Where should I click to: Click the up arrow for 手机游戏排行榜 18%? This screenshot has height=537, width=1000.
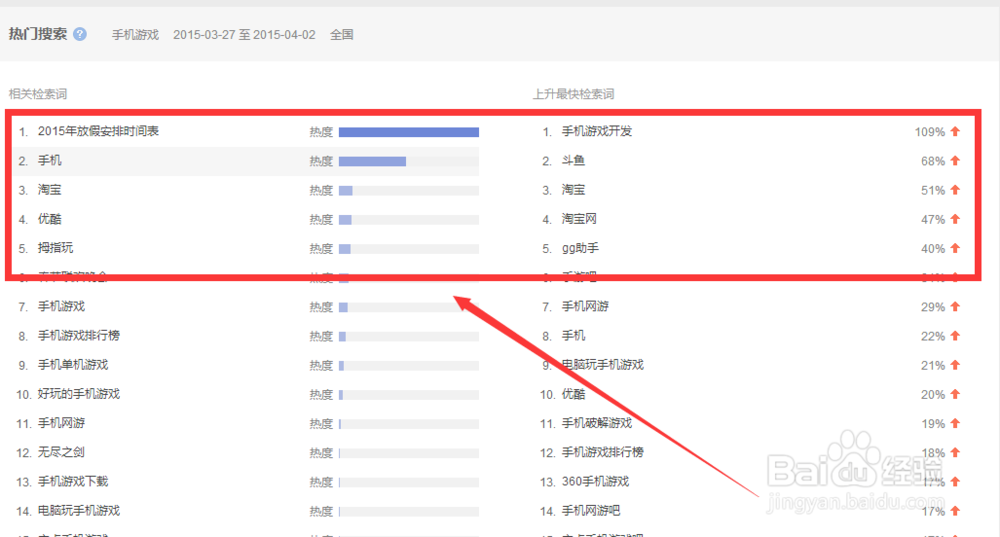[x=955, y=453]
